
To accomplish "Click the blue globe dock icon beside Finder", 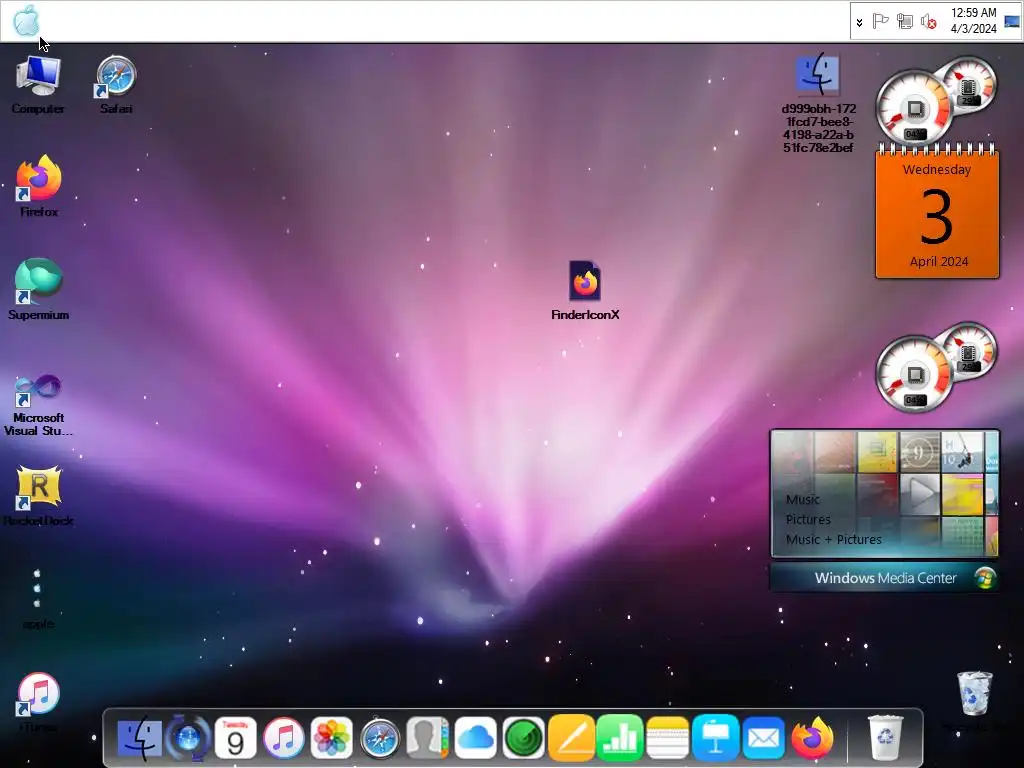I will point(188,738).
